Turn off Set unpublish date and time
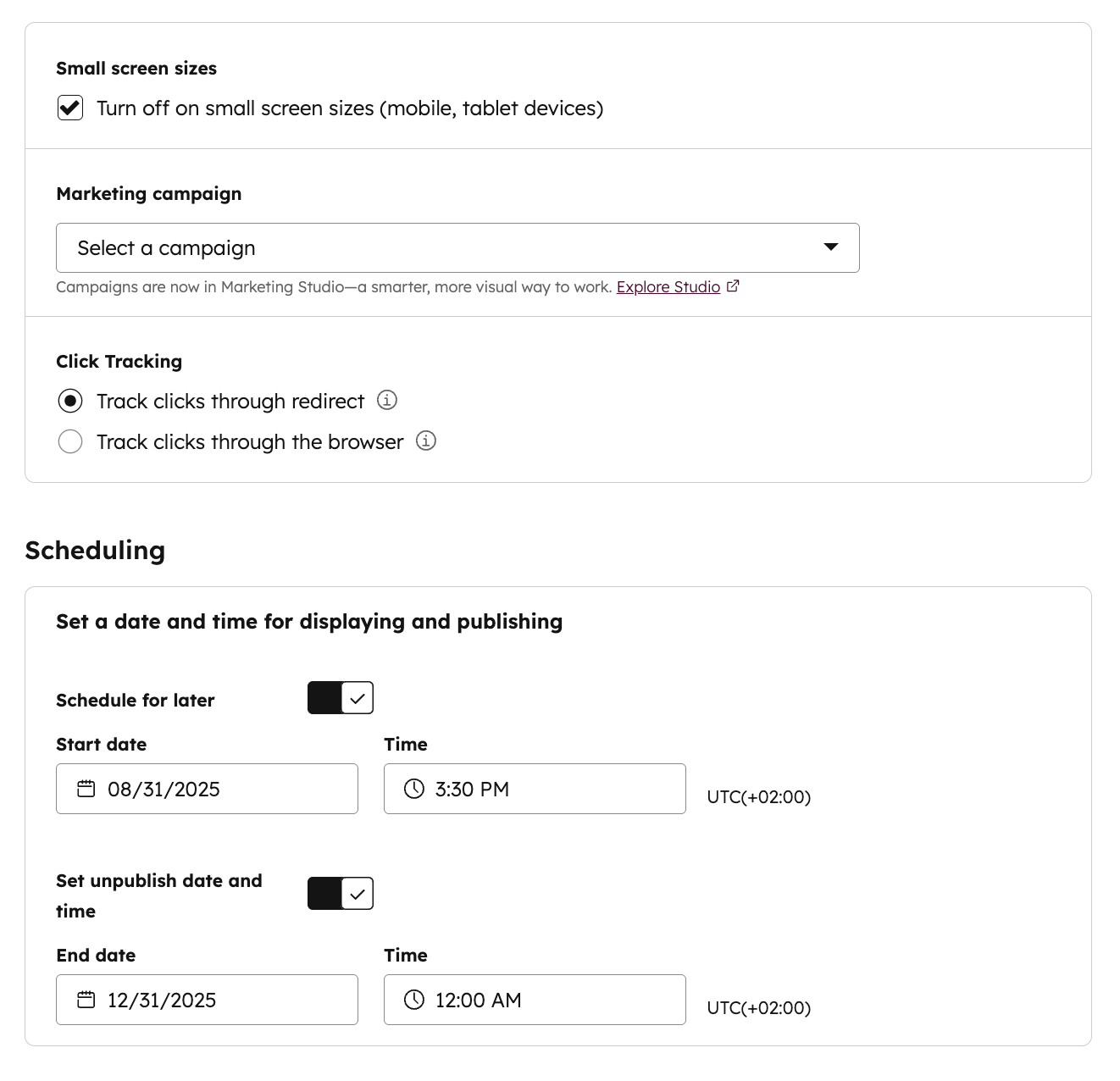Screen dimensions: 1120x1081 [340, 893]
